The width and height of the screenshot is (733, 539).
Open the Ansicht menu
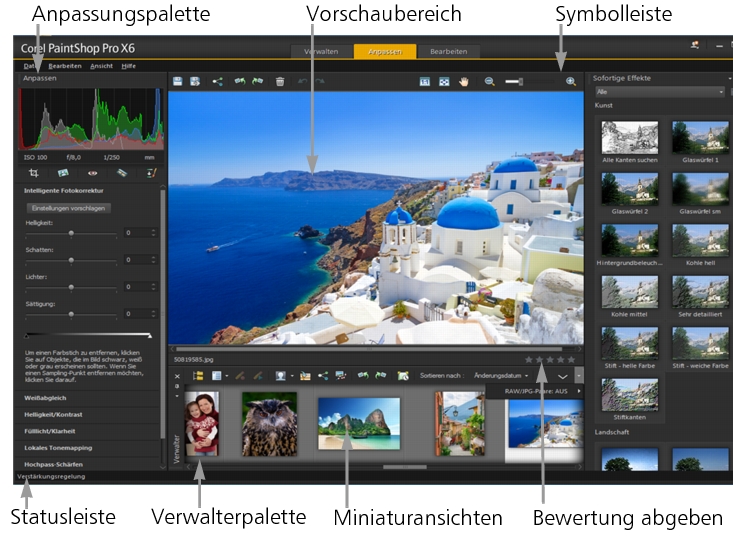click(101, 65)
